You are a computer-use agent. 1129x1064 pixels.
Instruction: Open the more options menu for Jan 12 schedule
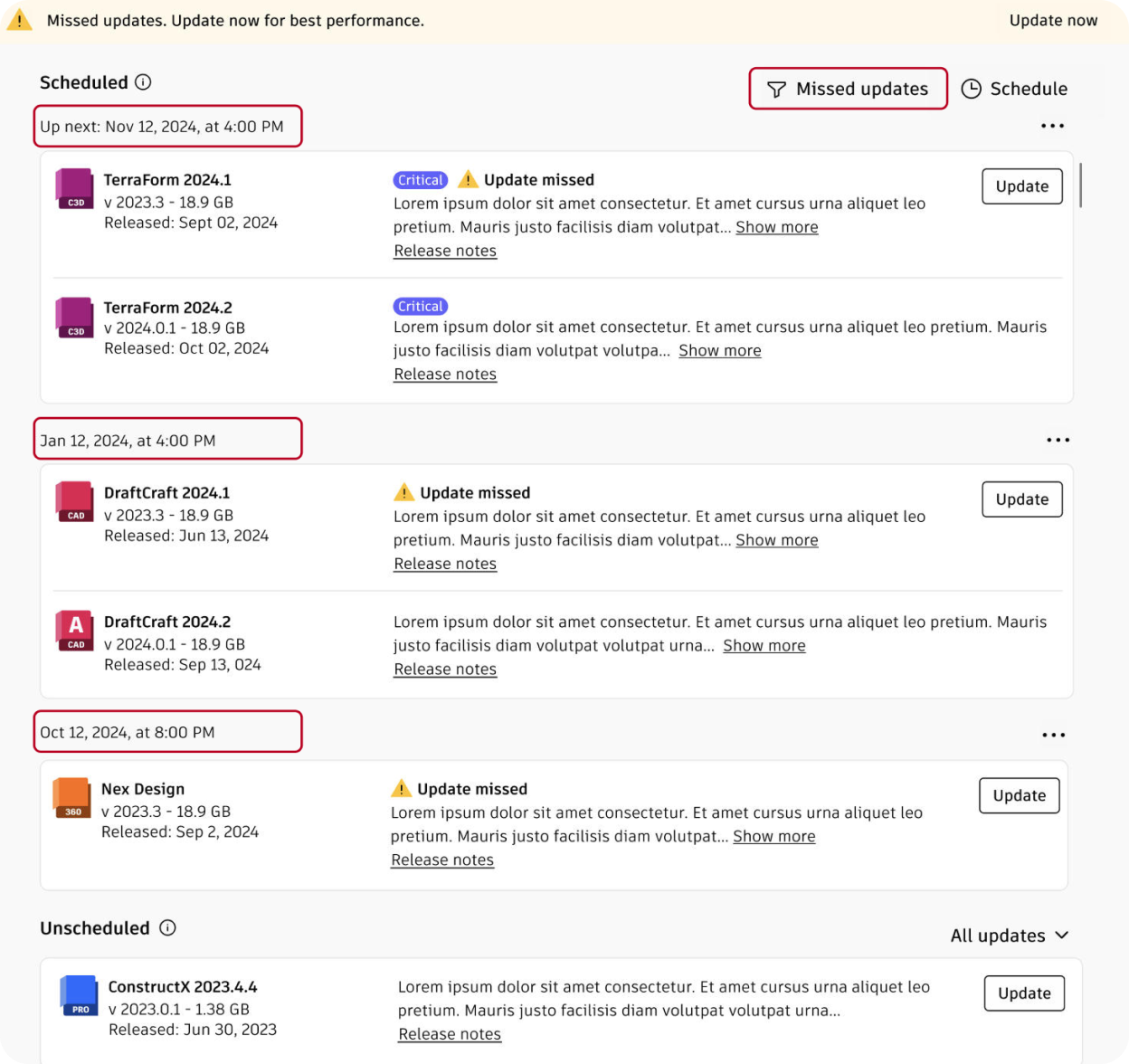click(x=1058, y=440)
